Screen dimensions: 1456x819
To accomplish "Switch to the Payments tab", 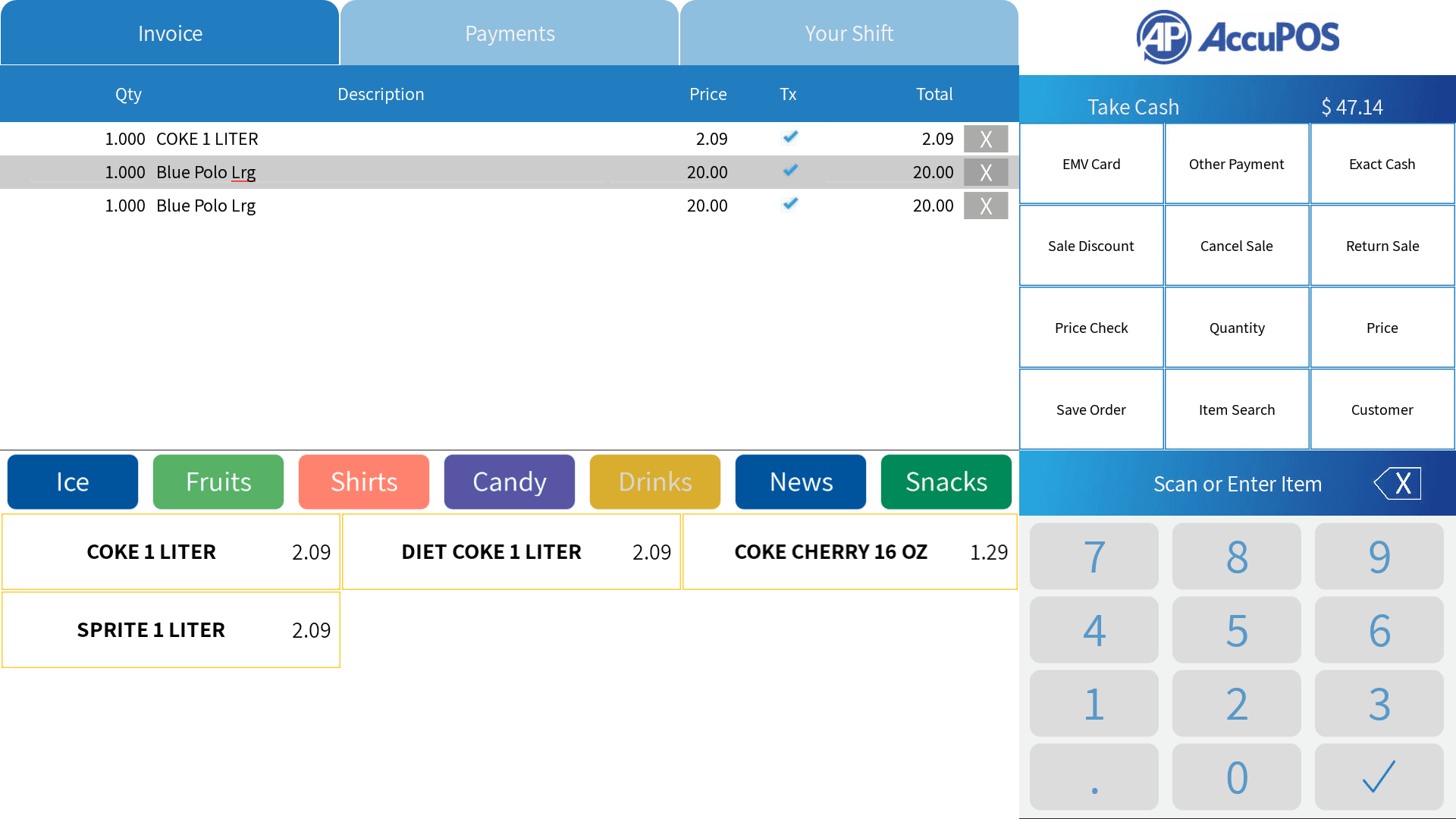I will 510,33.
